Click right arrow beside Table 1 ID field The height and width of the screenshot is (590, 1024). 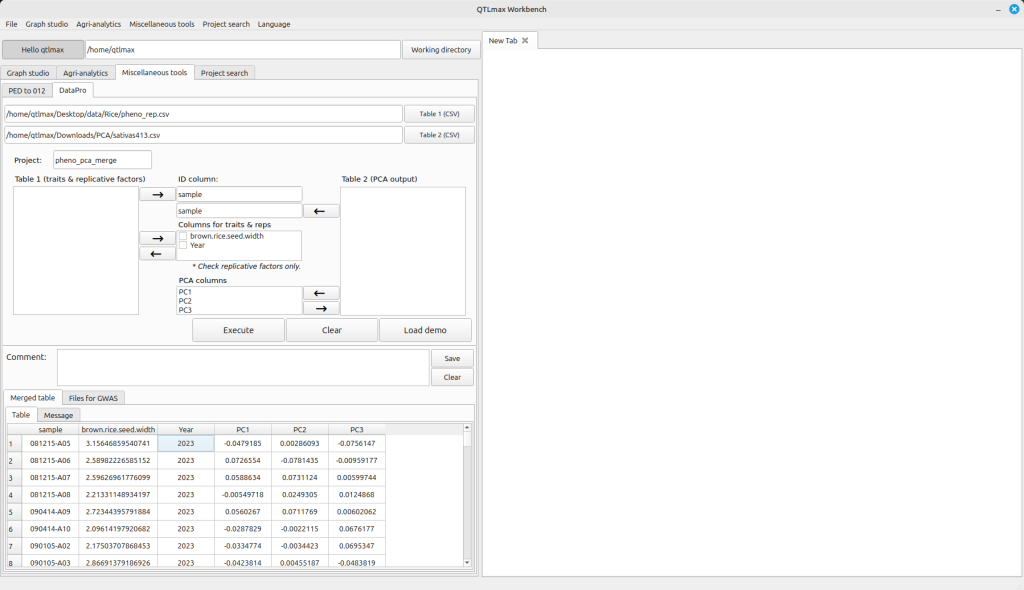point(157,195)
